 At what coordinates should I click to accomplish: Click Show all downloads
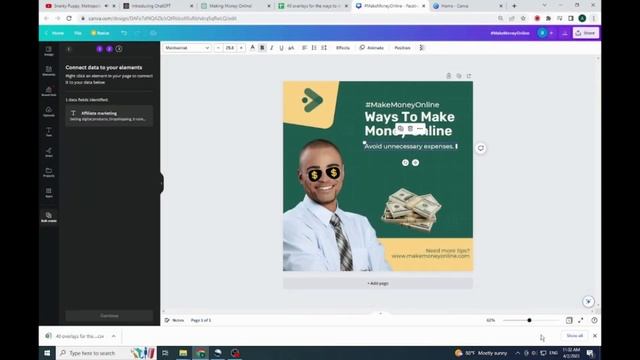(574, 336)
